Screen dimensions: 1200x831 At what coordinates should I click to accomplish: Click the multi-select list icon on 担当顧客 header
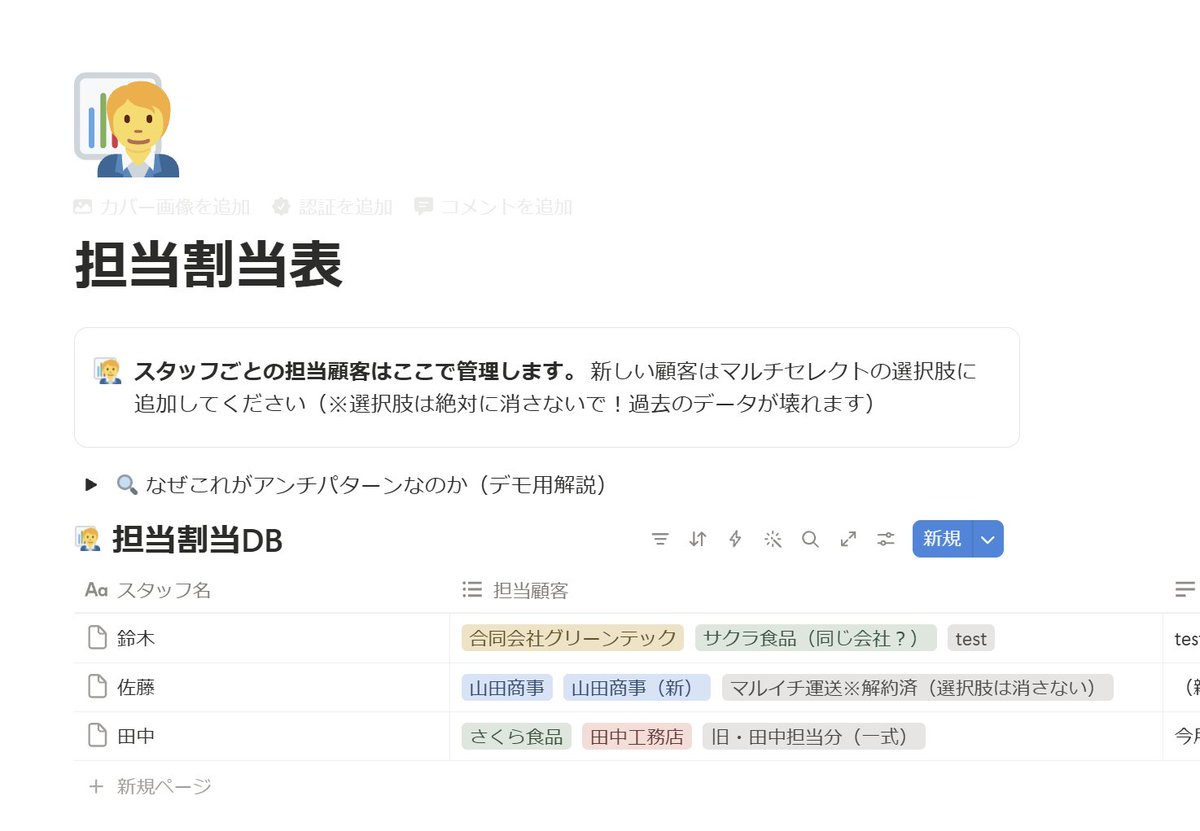click(x=473, y=590)
